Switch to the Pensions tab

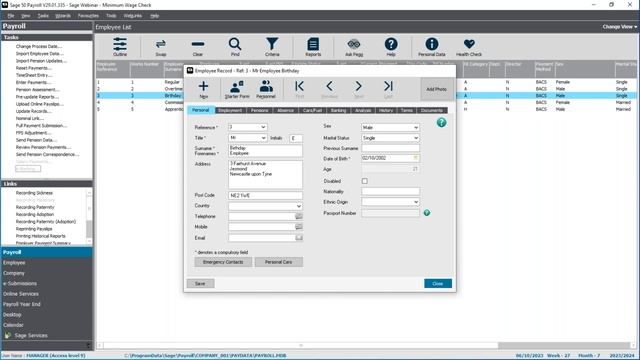point(260,110)
